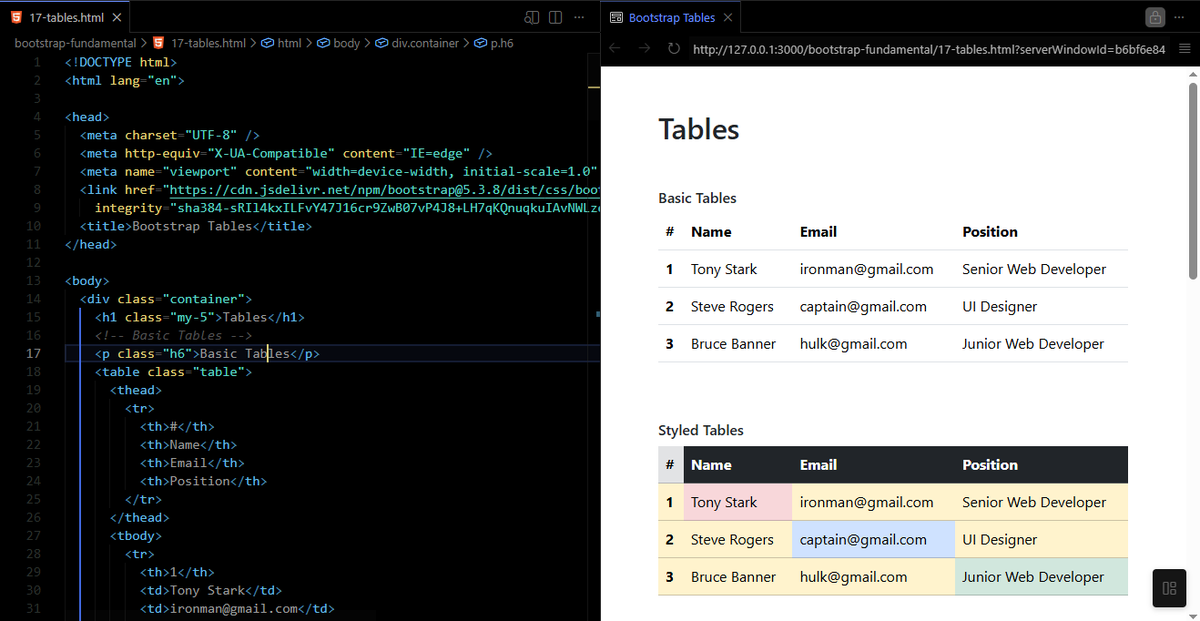This screenshot has height=621, width=1200.
Task: Click the green 'Junior Web Developer' cell
Action: tap(1041, 576)
